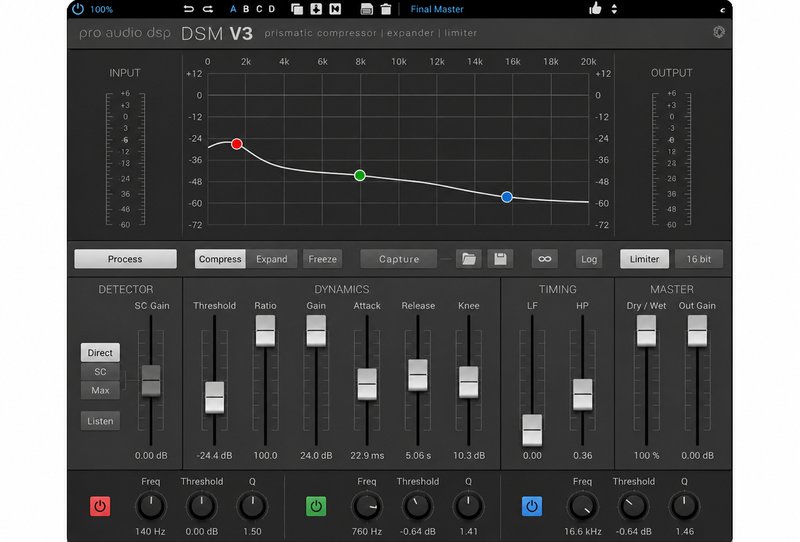Click the Capture button
This screenshot has width=800, height=542.
[x=398, y=259]
